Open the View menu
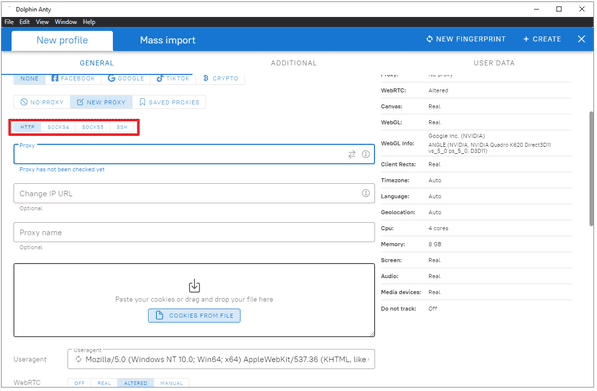 pos(42,22)
